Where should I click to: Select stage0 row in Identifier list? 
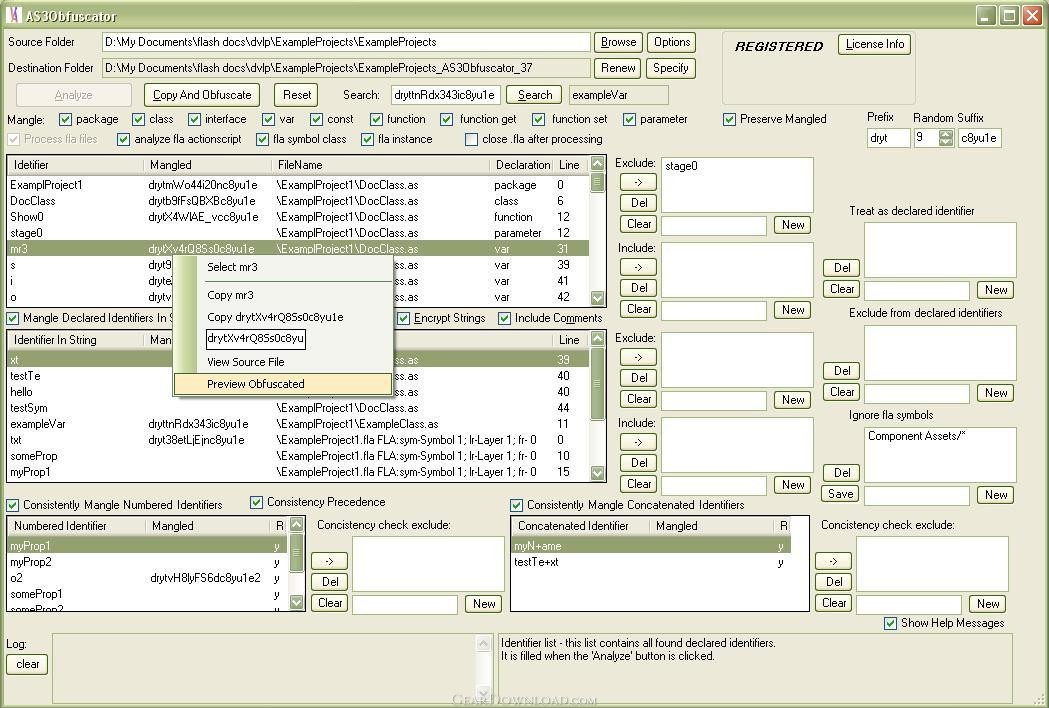pyautogui.click(x=298, y=233)
